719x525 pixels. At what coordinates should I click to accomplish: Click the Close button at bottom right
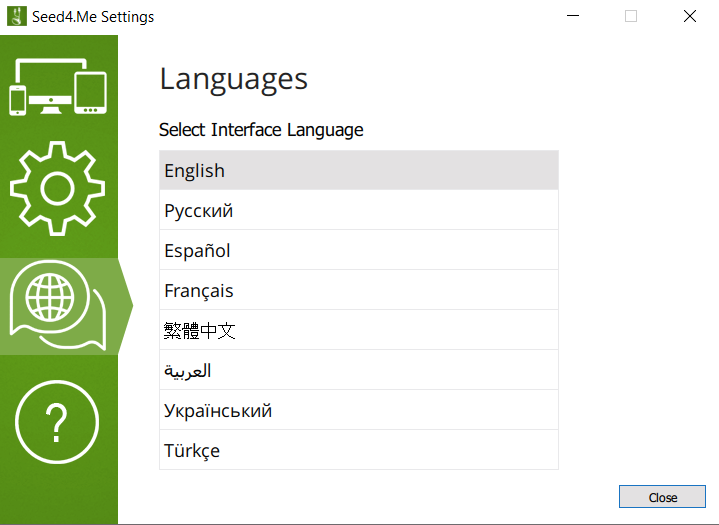coord(662,497)
